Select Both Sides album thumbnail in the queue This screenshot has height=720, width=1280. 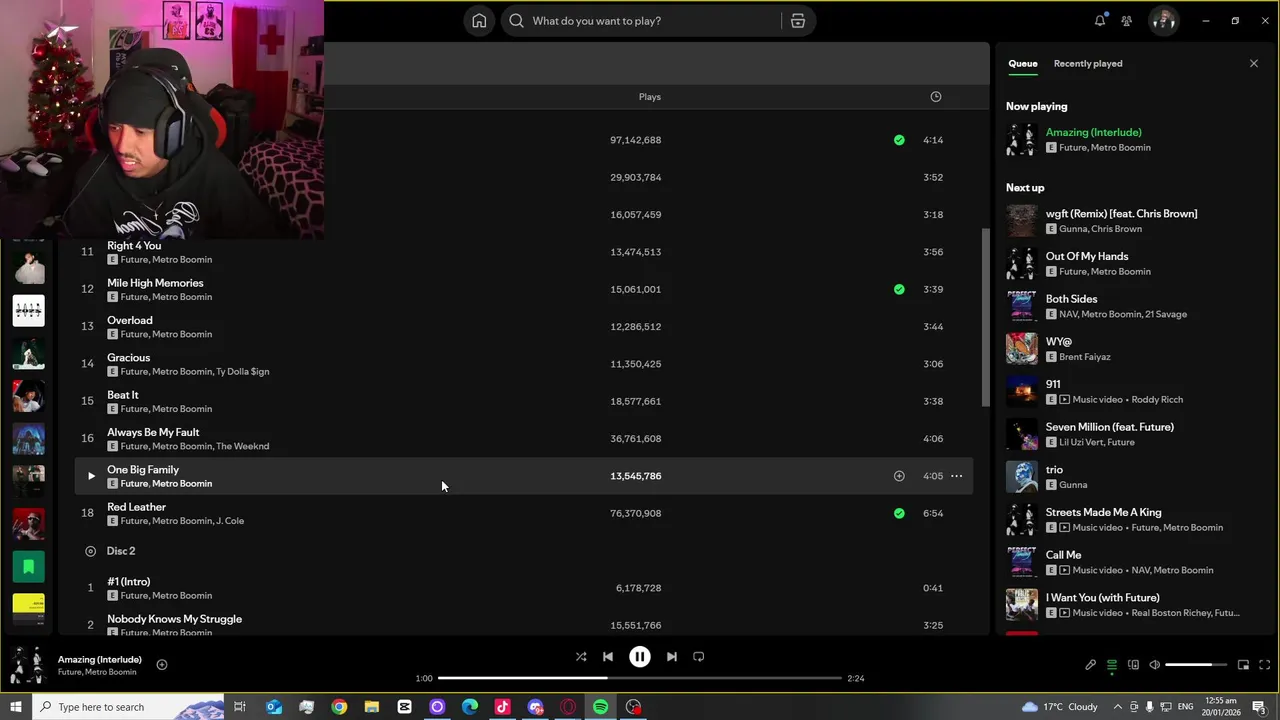click(1022, 306)
